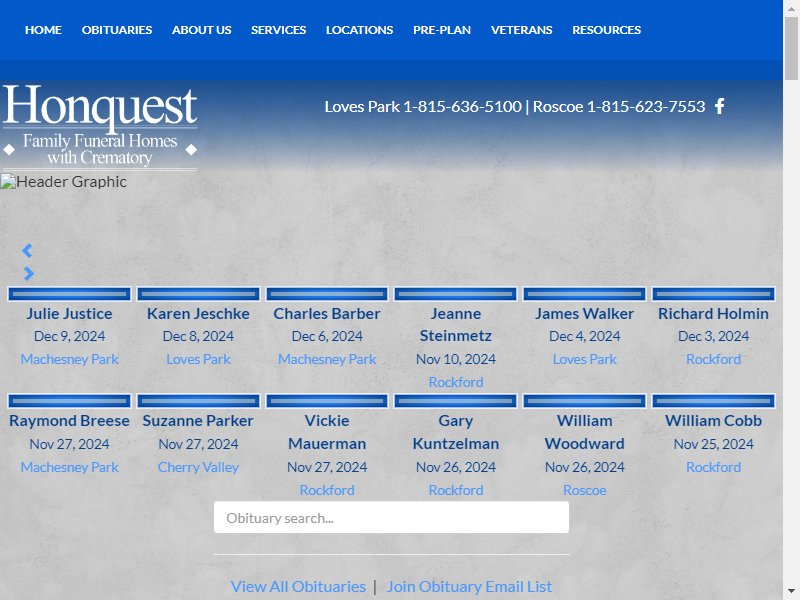Click the blue photo frame above Julie Justice

tap(69, 294)
